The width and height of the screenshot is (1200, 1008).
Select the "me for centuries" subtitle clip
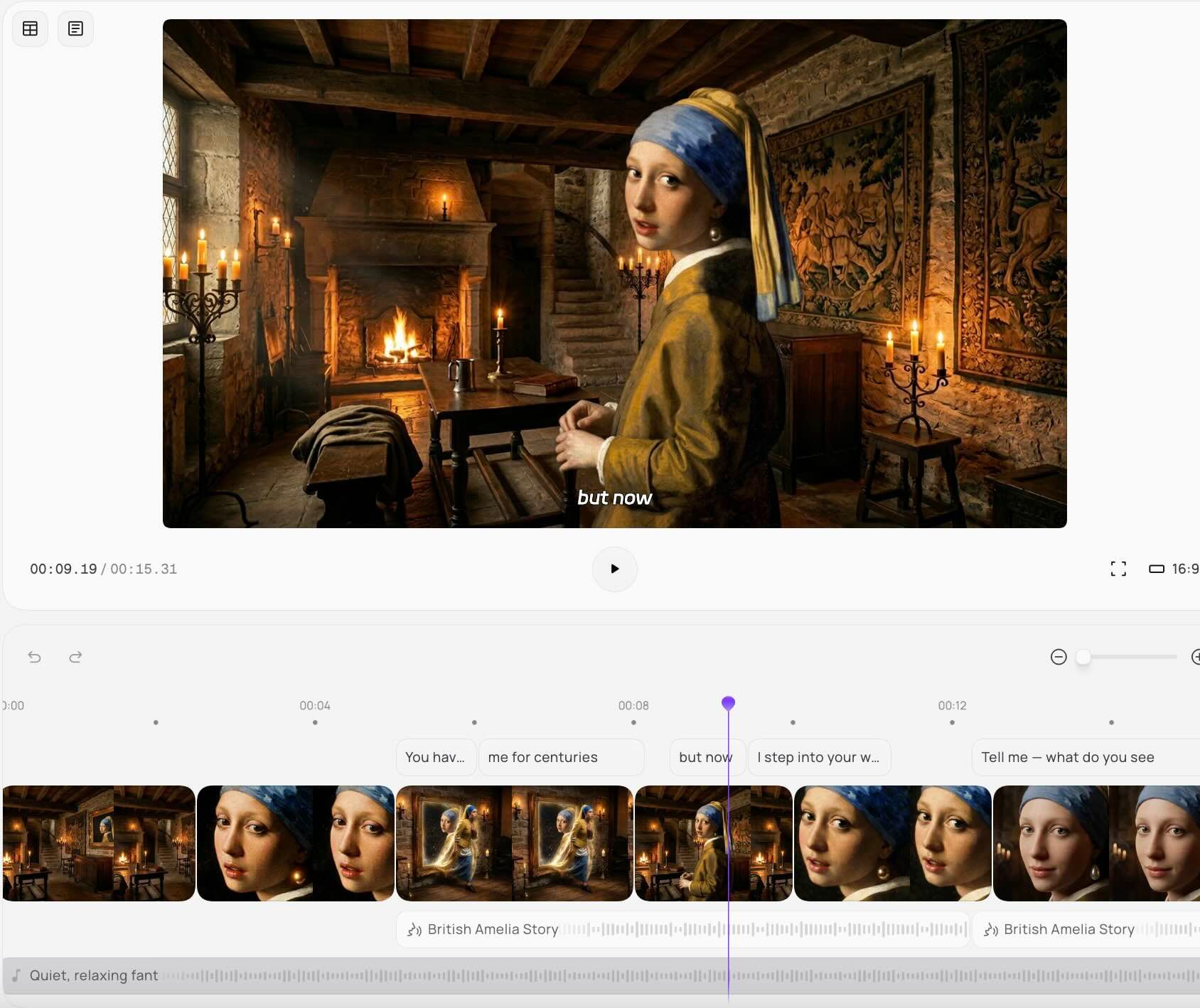coord(561,758)
